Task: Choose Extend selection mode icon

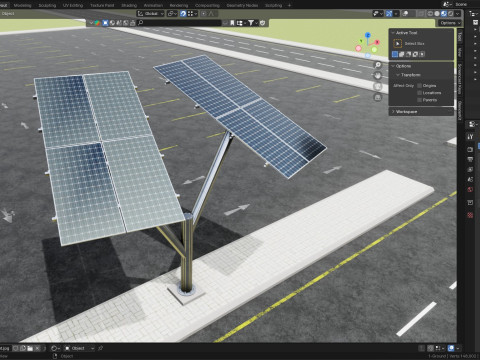Action: (402, 54)
